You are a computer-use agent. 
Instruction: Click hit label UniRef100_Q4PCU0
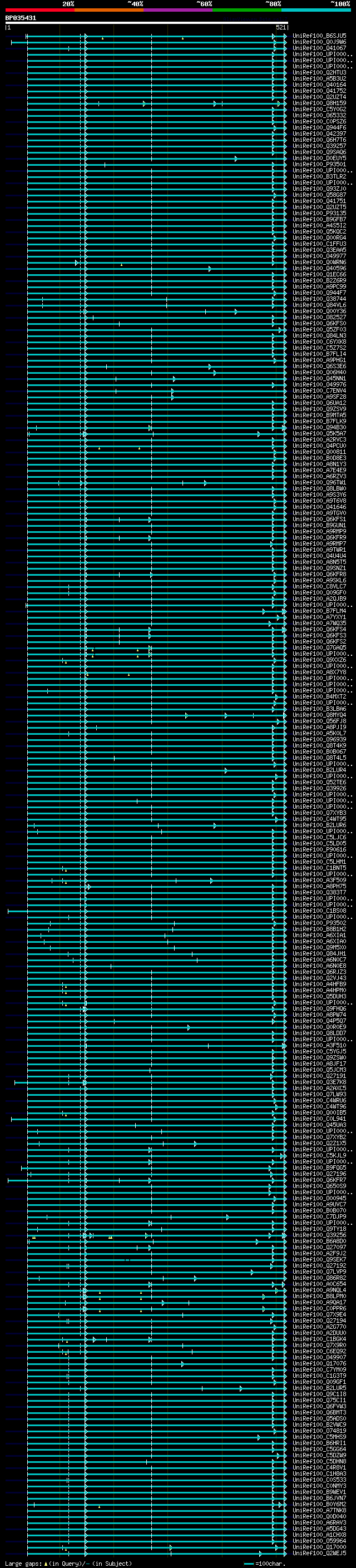click(x=319, y=446)
